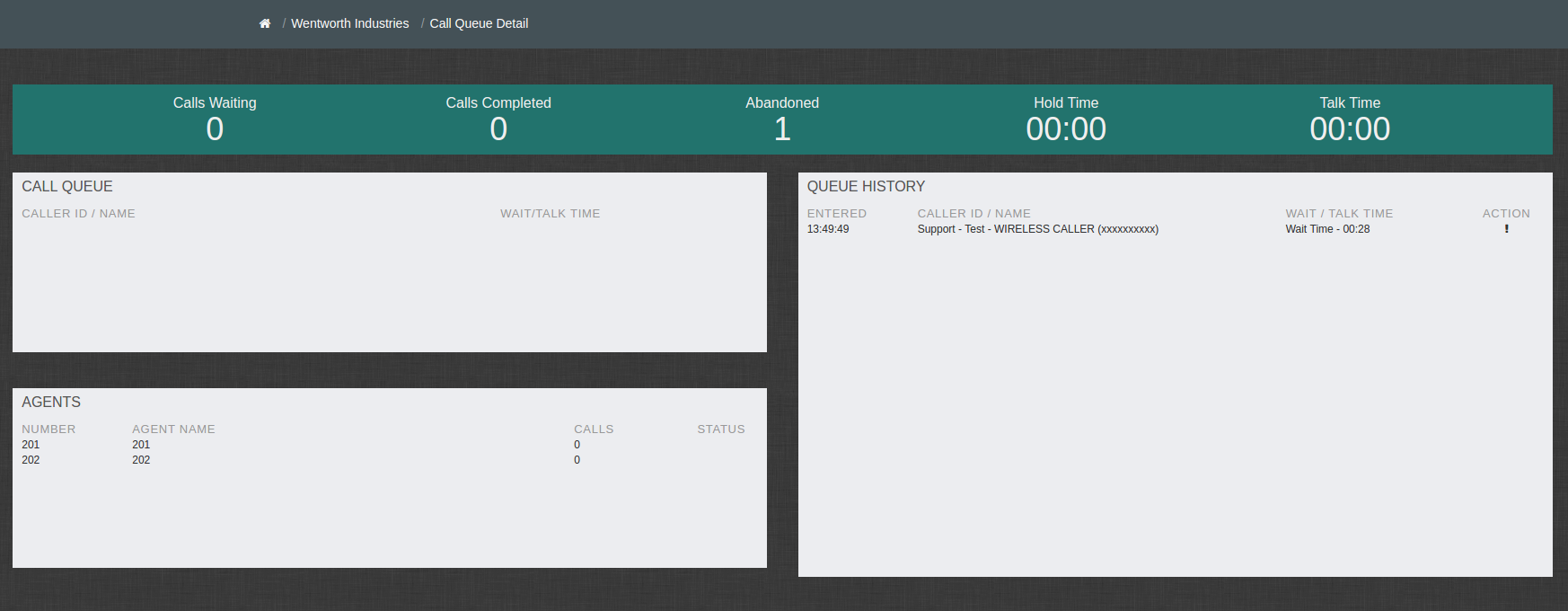Click the ACTION column header
The image size is (1568, 611).
point(1506,214)
